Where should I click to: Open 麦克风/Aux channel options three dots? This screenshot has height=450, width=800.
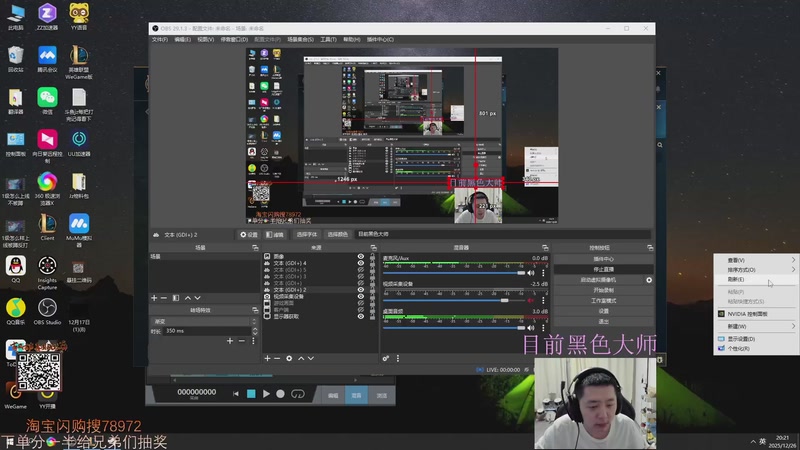coord(543,273)
